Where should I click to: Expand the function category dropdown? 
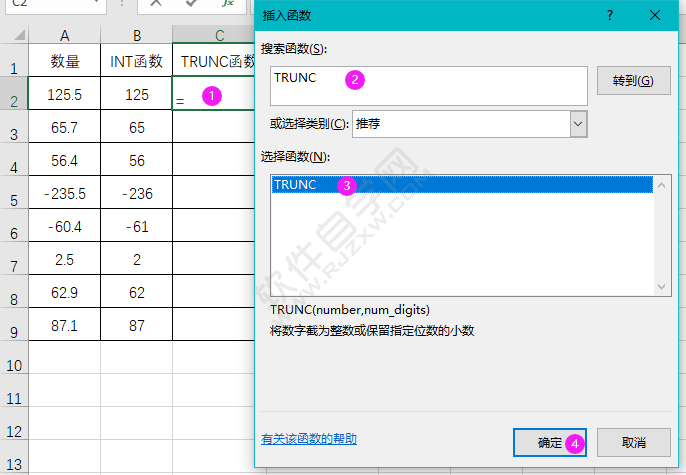(x=577, y=124)
